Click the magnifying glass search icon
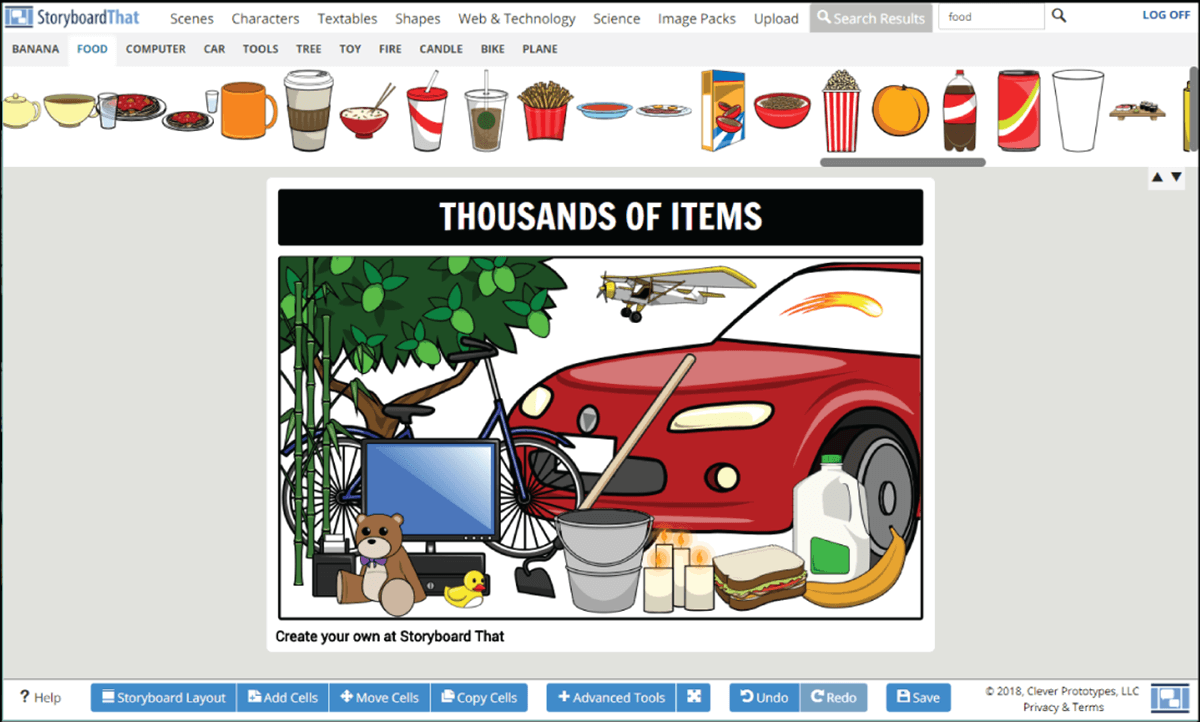1200x722 pixels. 1060,16
